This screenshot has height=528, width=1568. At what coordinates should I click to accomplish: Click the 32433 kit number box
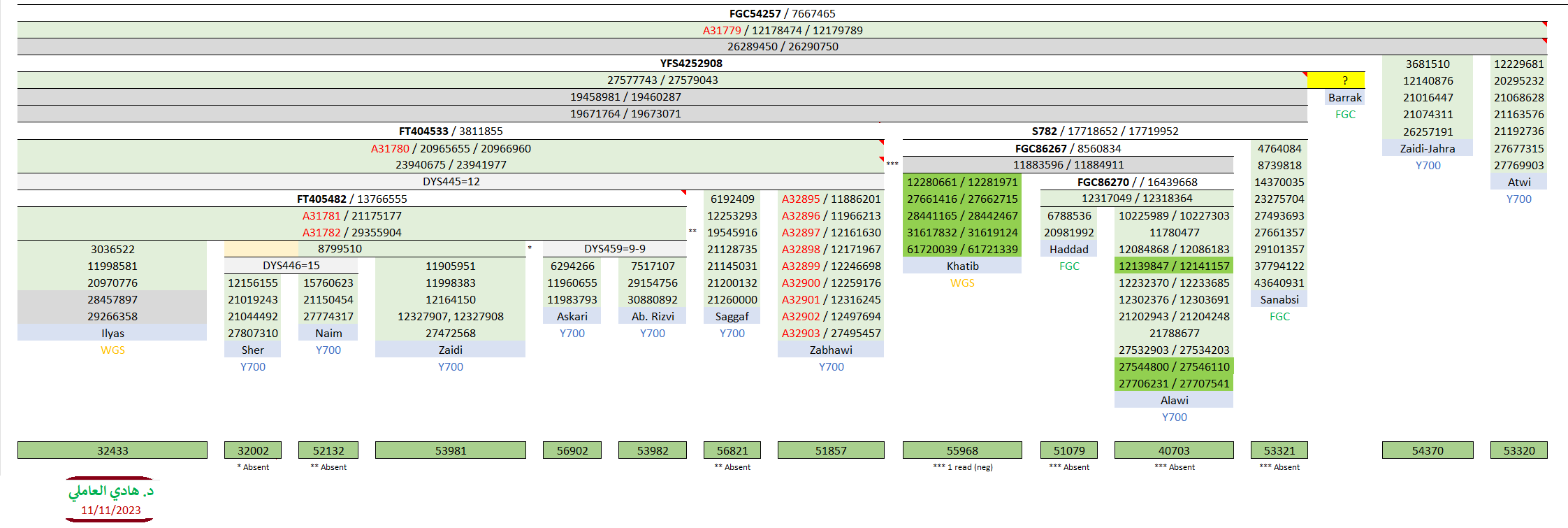(112, 450)
